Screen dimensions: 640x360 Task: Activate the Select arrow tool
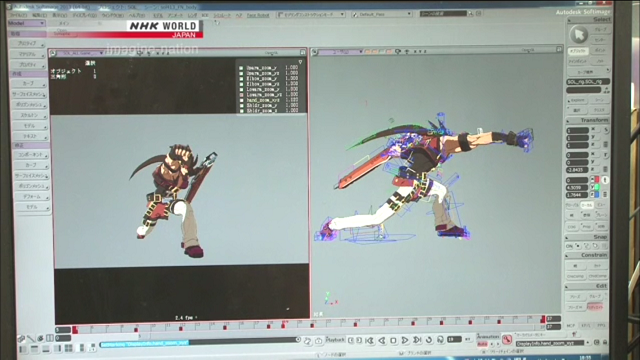[x=579, y=35]
